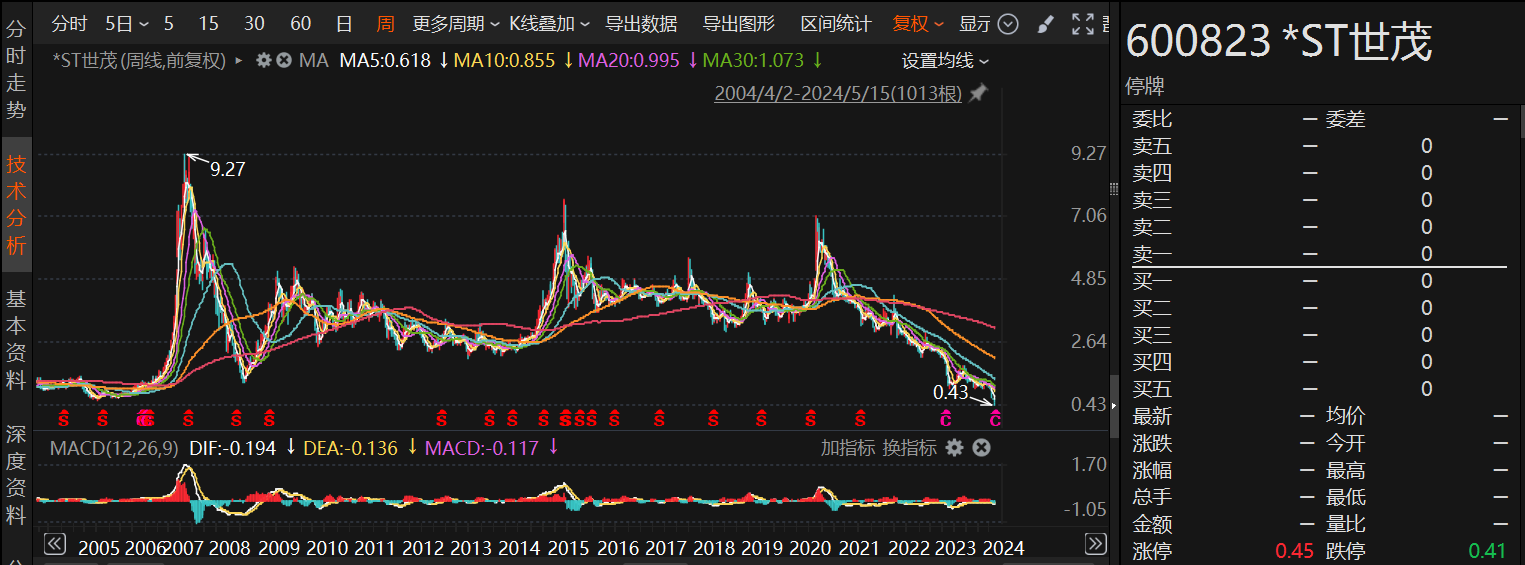Click the small arrow beside *ST世茂 title
This screenshot has height=565, width=1525.
coord(239,61)
